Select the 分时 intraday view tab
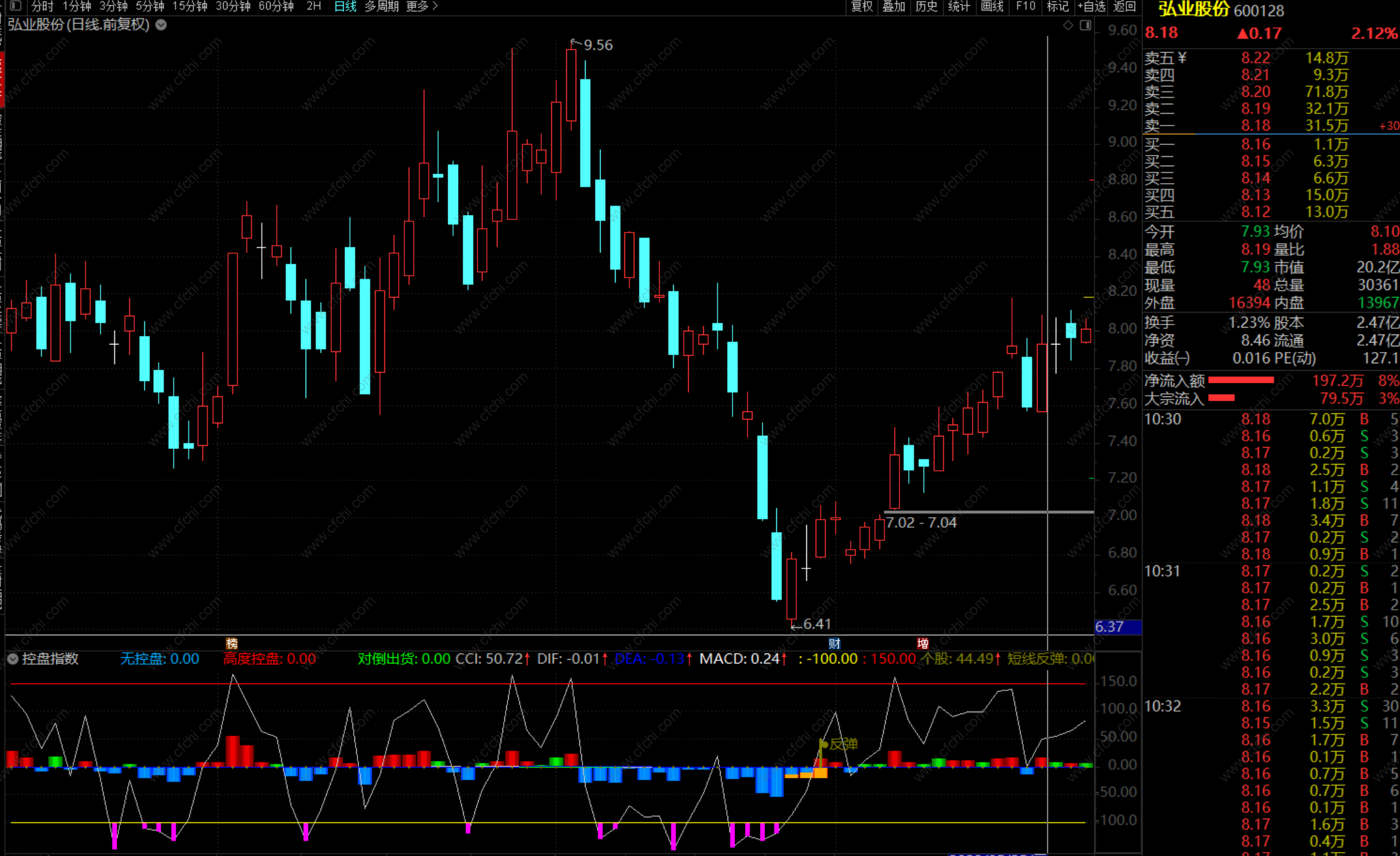Image resolution: width=1400 pixels, height=856 pixels. pos(42,6)
